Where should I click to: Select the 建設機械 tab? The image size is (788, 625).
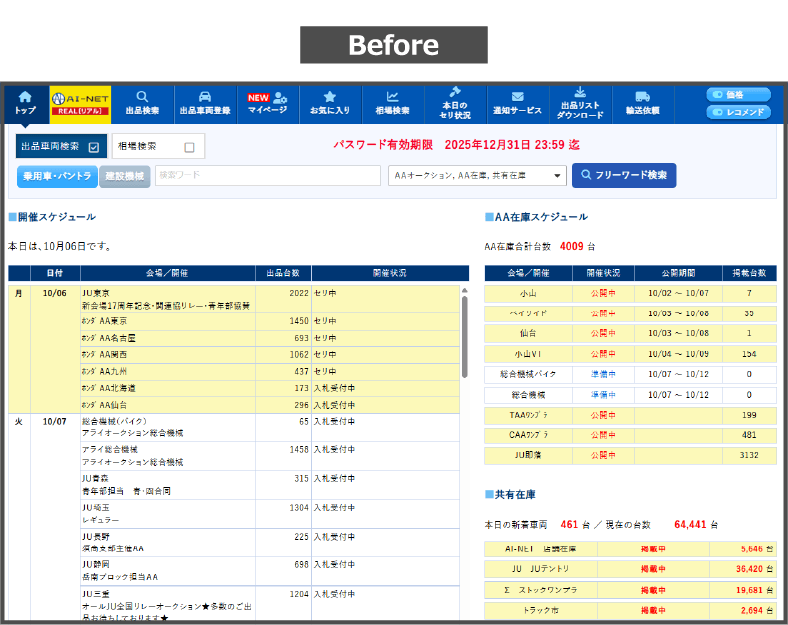tap(125, 176)
